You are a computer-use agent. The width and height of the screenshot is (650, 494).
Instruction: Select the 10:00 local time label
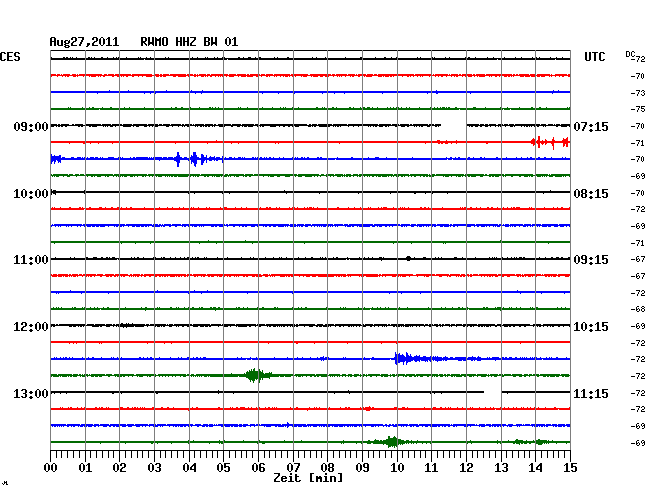tap(31, 194)
